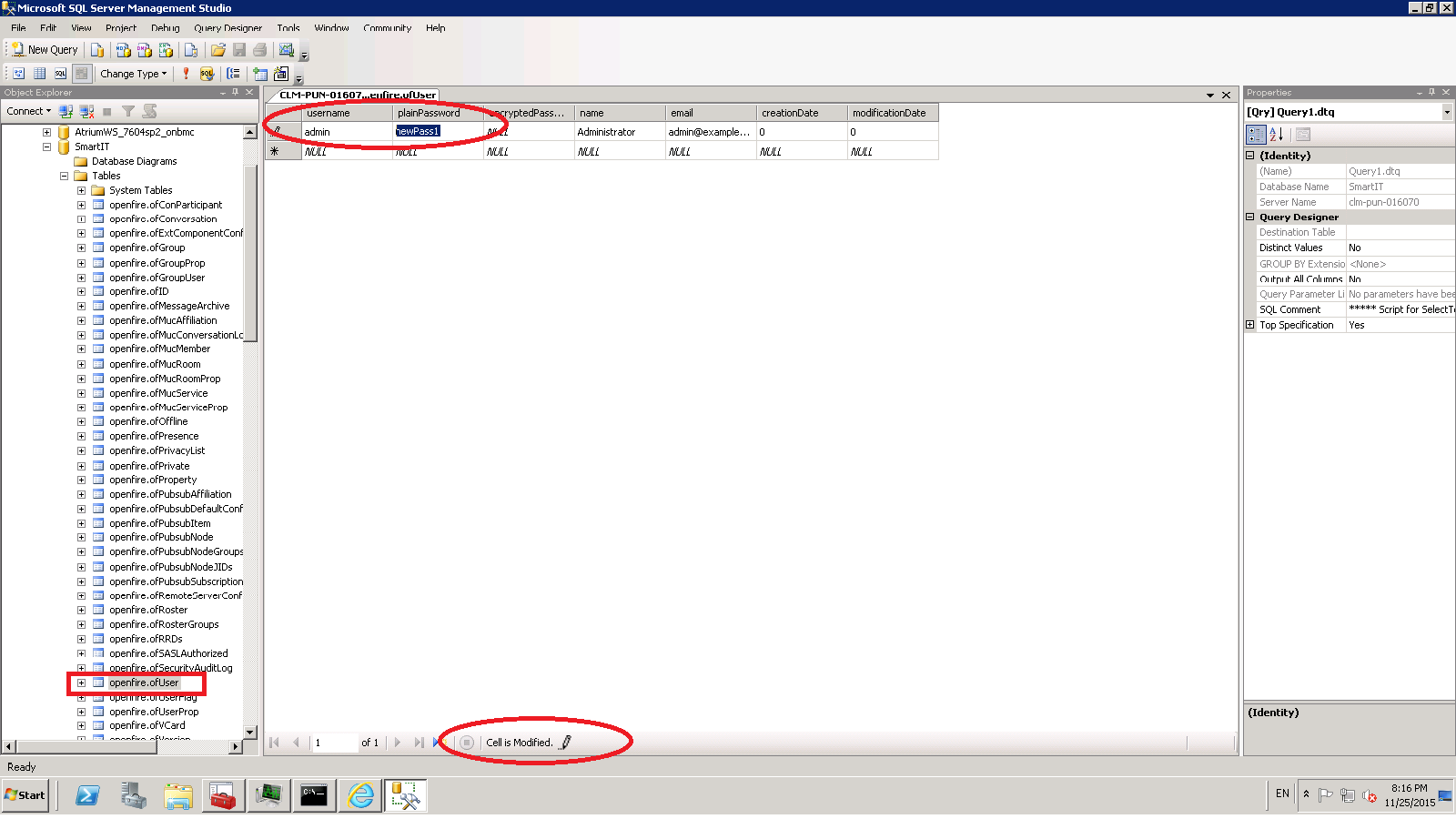Click the Verify SQL Syntax icon

tap(207, 74)
